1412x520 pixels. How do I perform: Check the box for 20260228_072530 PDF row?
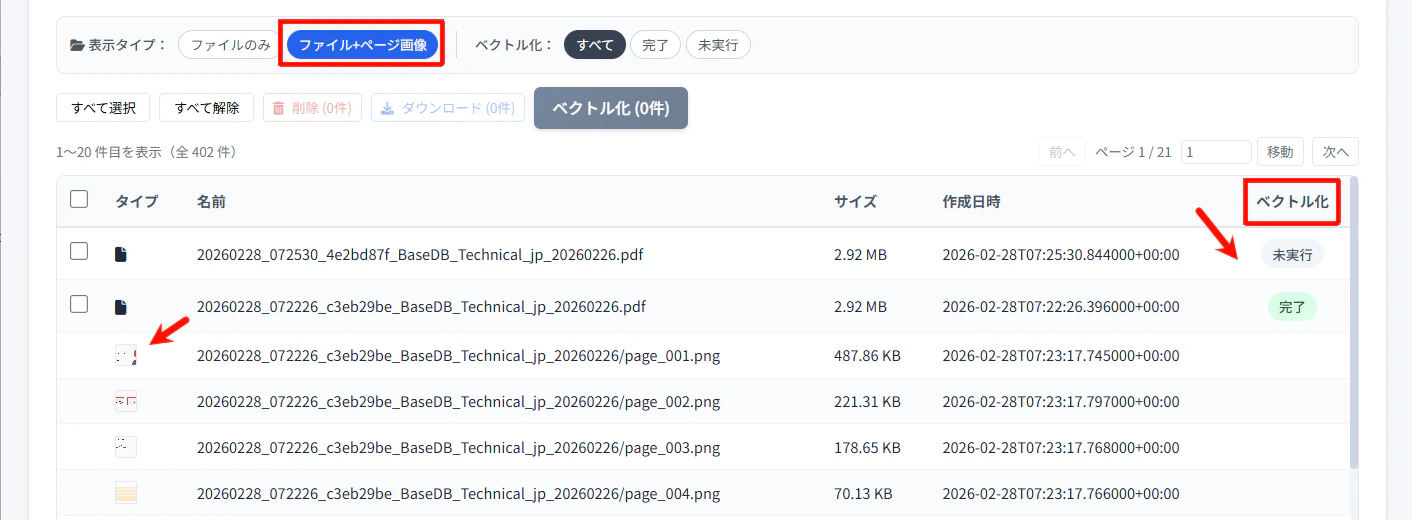coord(79,252)
